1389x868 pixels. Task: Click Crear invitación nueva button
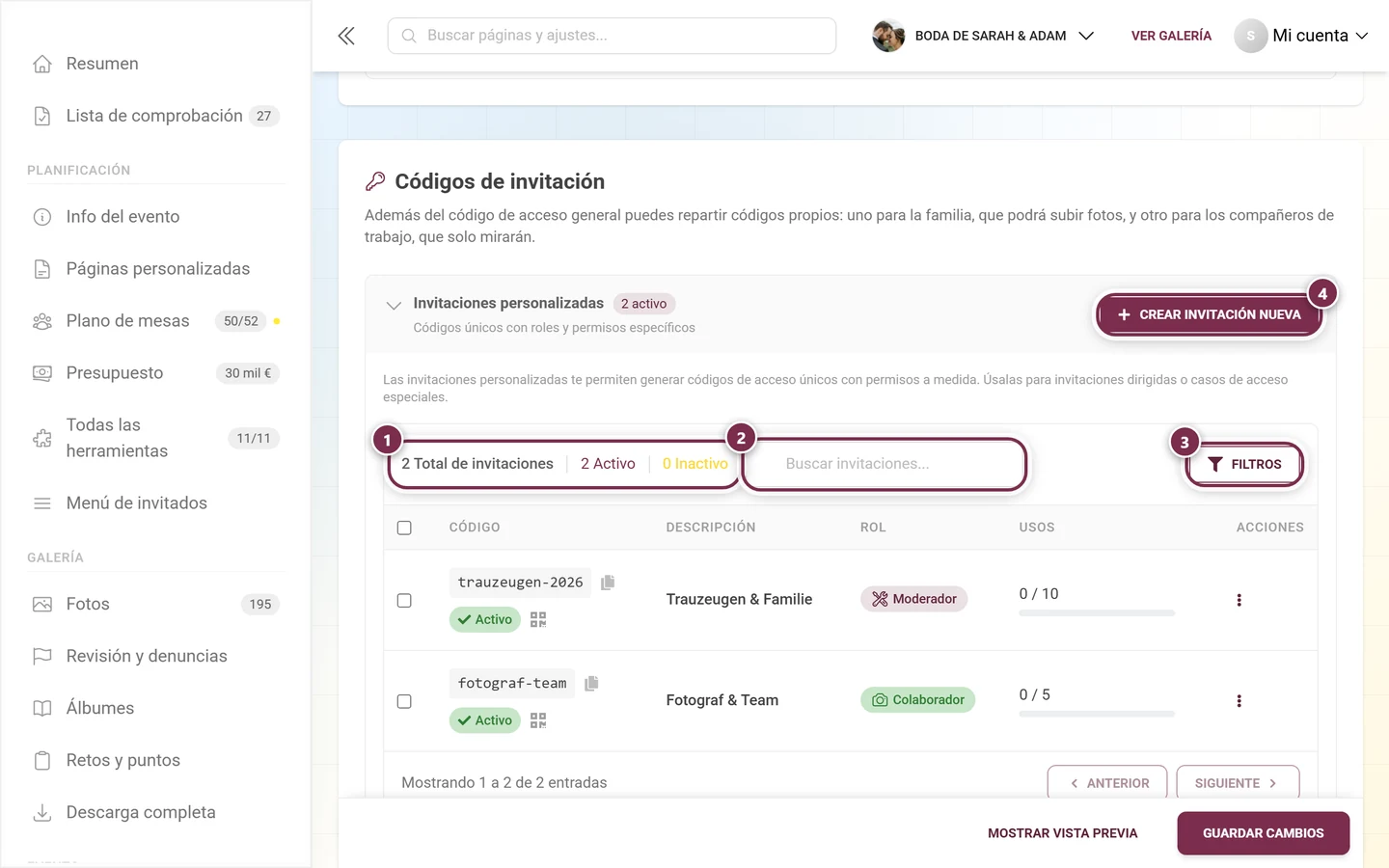pos(1209,314)
